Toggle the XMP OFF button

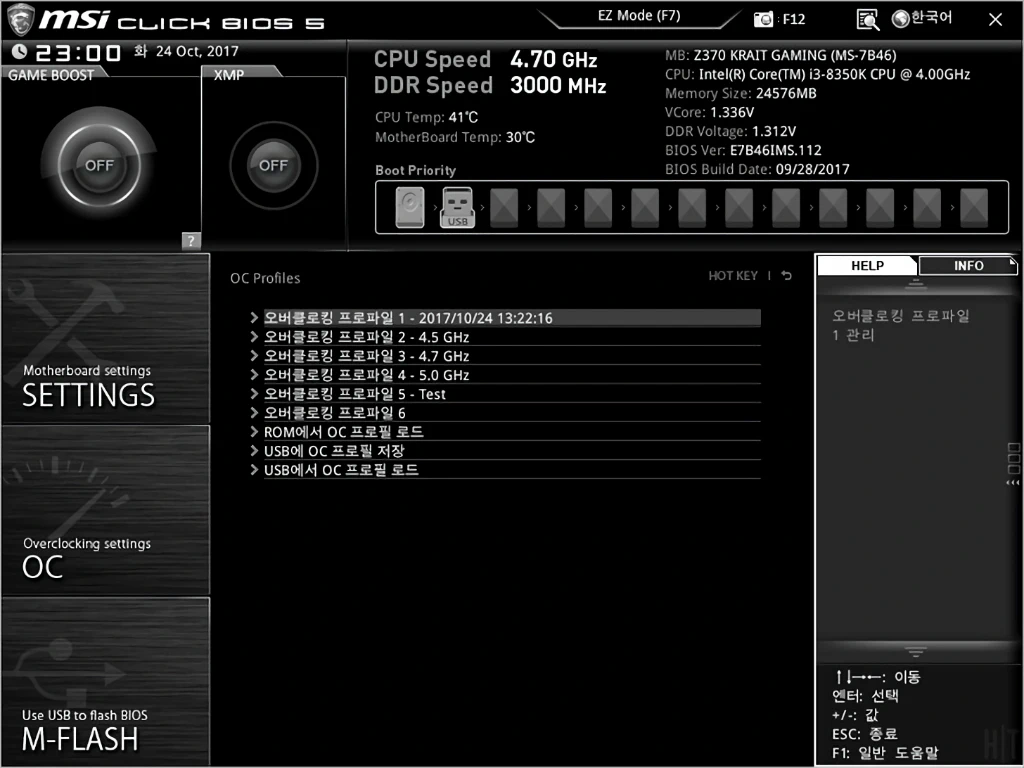(x=274, y=165)
